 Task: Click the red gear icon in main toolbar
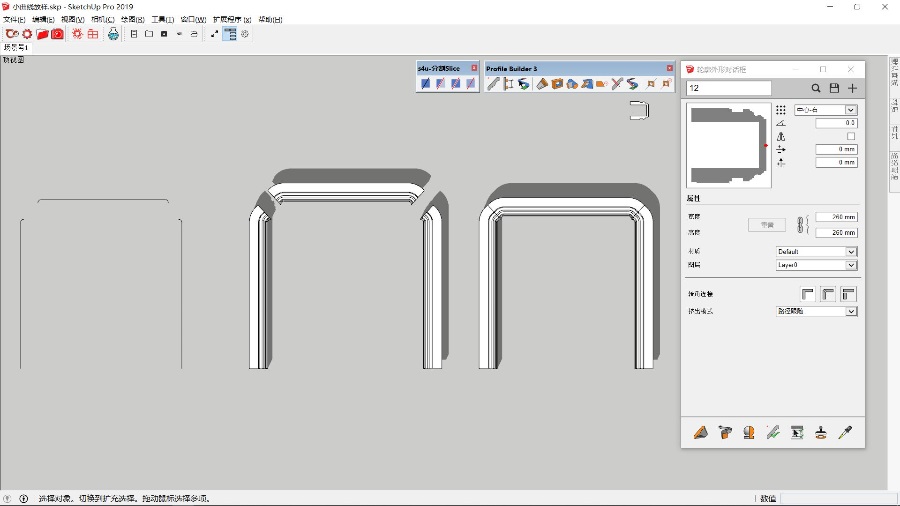click(27, 34)
